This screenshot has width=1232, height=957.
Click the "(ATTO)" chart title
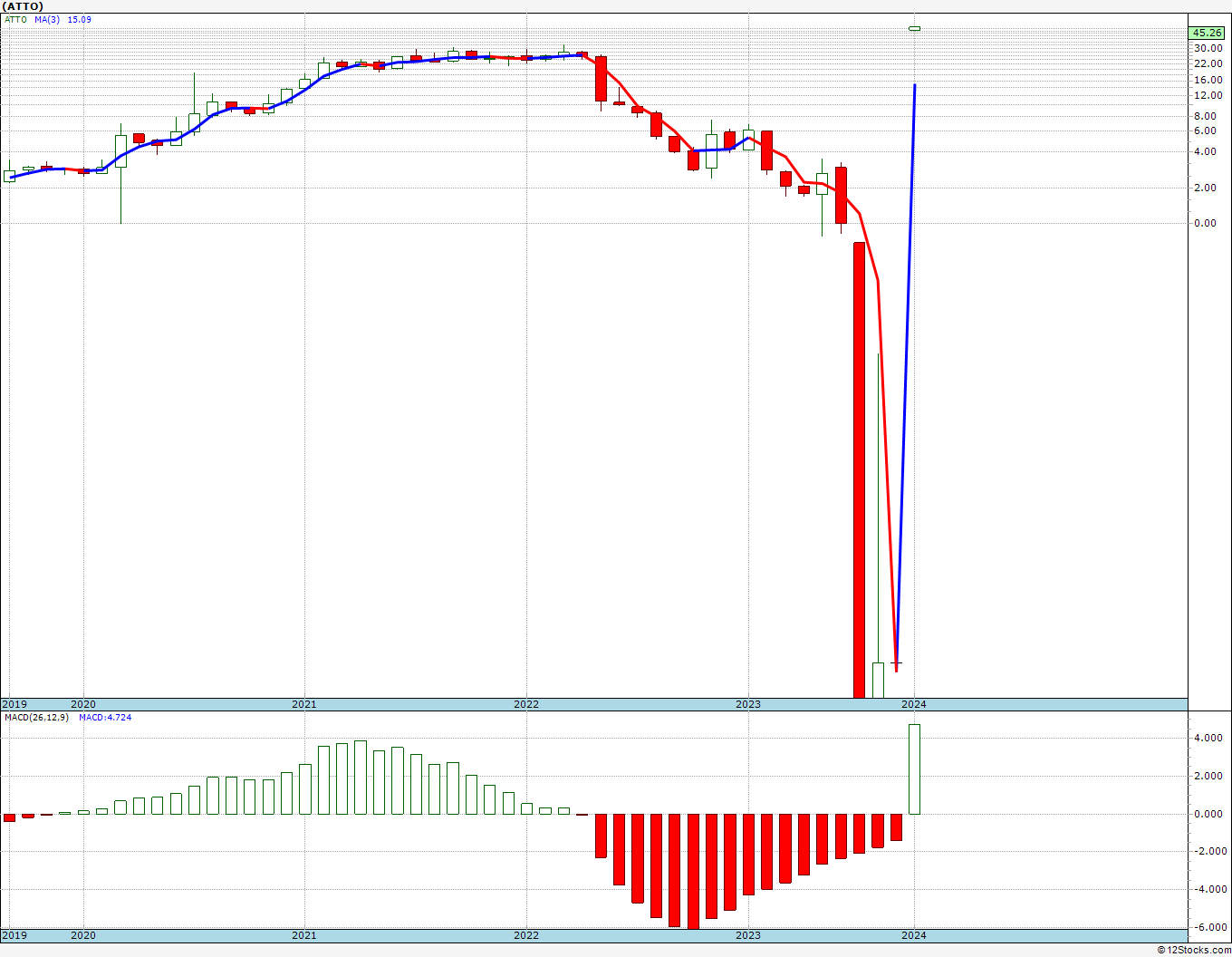click(x=22, y=6)
